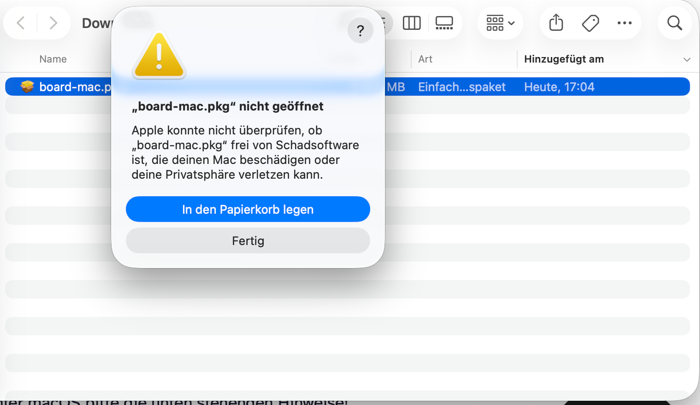Go back with the left chevron
The image size is (700, 405).
click(21, 23)
